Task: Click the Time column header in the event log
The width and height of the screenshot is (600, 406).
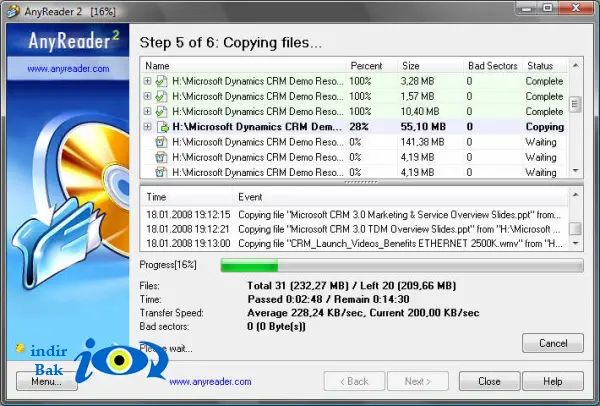Action: (188, 197)
